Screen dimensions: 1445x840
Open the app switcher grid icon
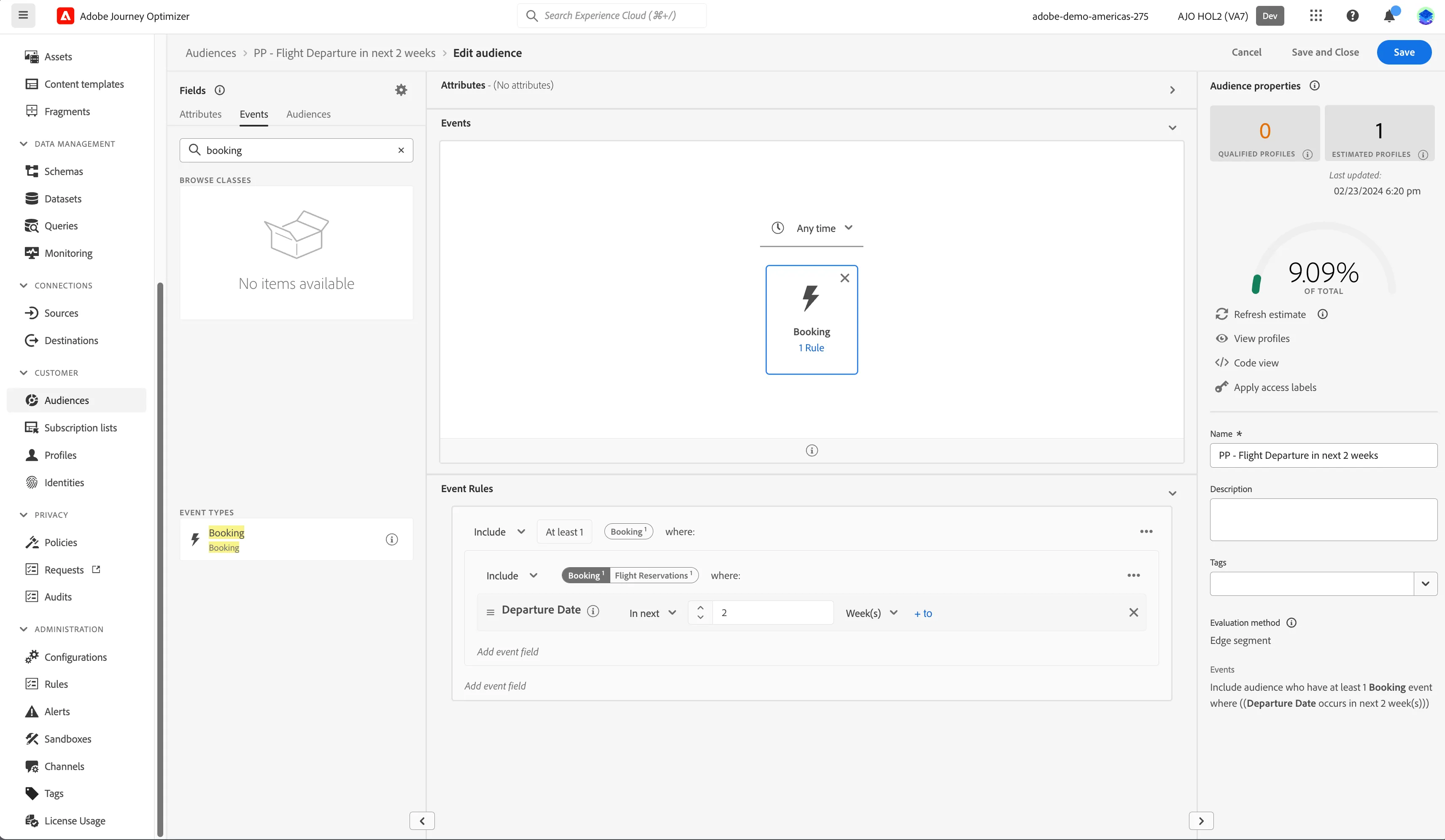tap(1316, 16)
